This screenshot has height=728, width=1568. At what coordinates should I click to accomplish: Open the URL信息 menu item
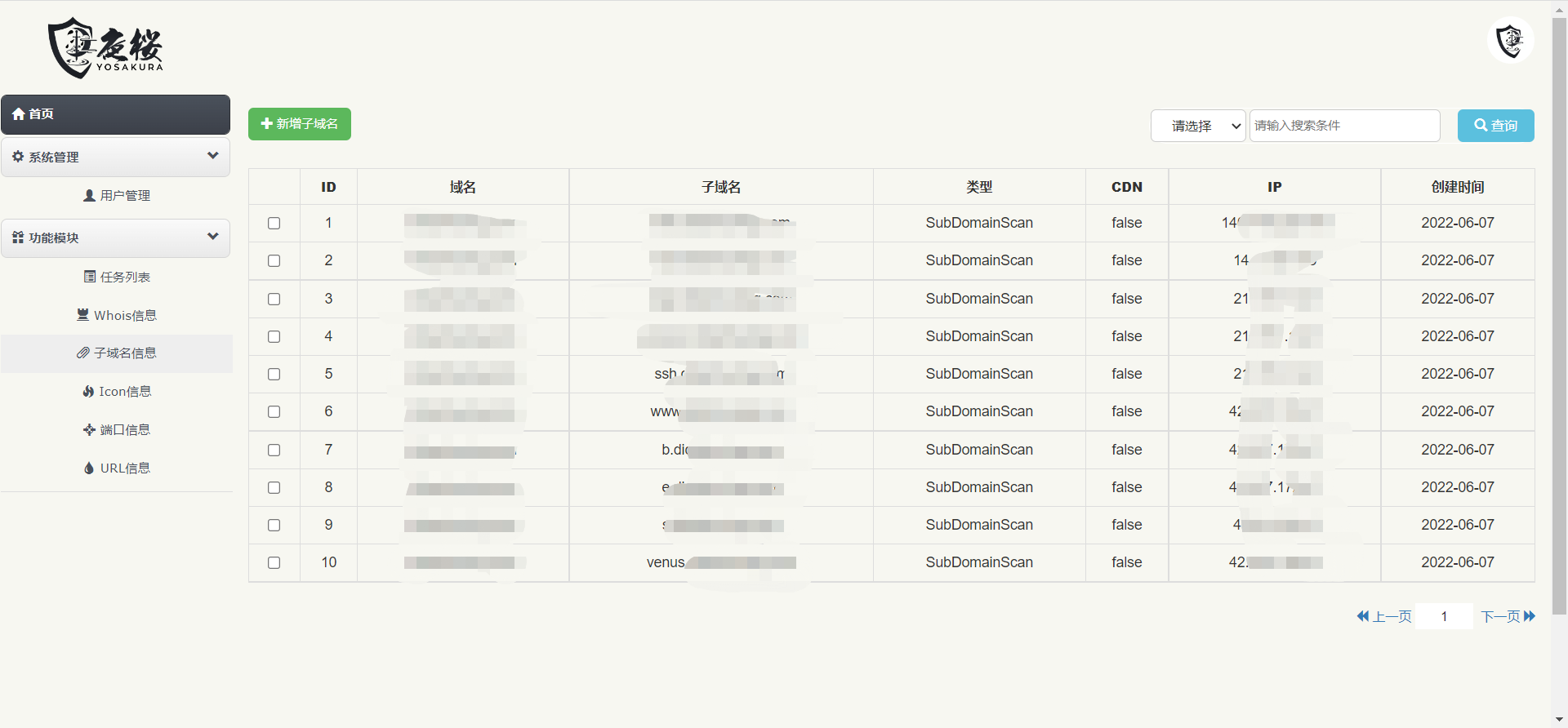[x=116, y=468]
